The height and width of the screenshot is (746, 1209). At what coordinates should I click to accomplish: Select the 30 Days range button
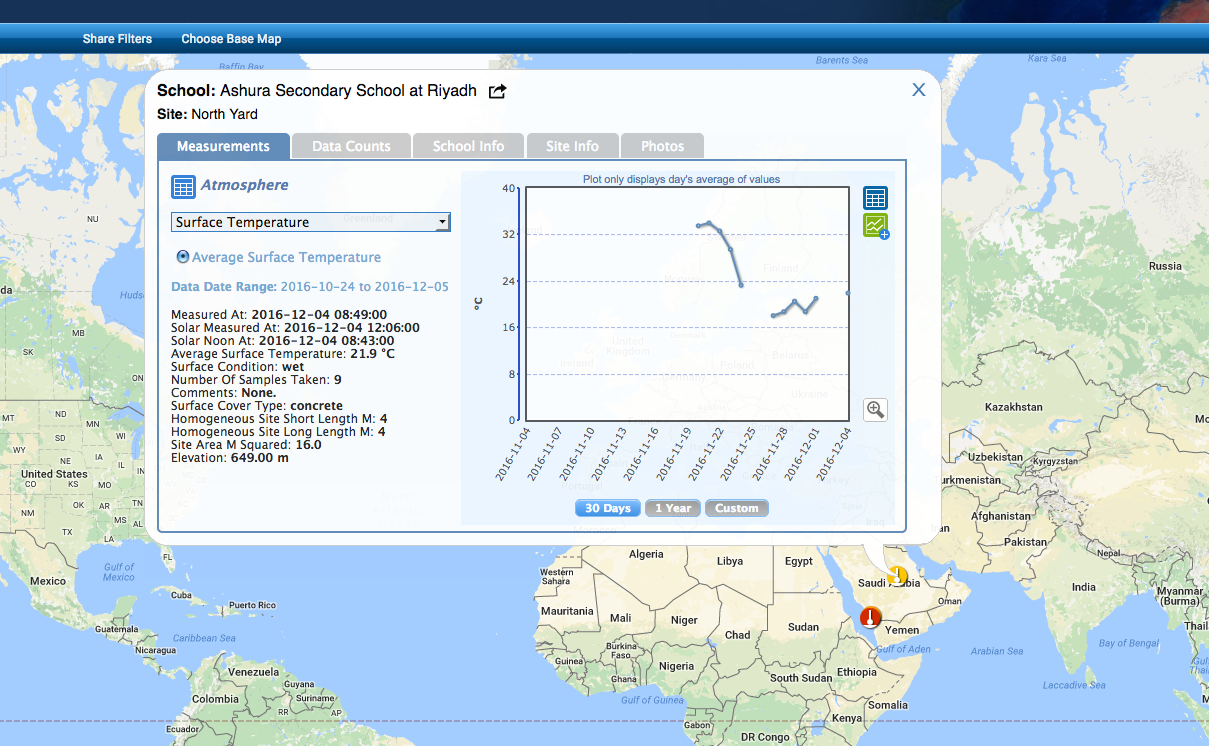[x=607, y=508]
